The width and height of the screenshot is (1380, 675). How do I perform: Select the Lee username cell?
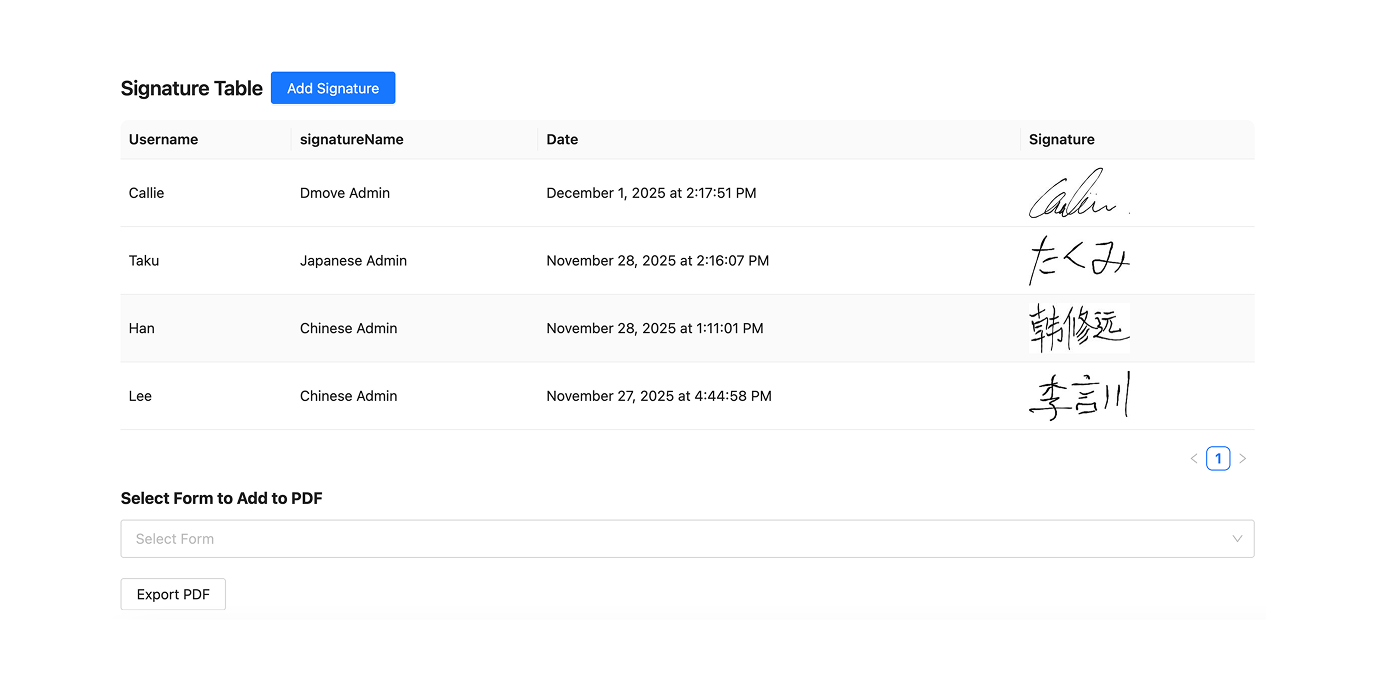[141, 396]
